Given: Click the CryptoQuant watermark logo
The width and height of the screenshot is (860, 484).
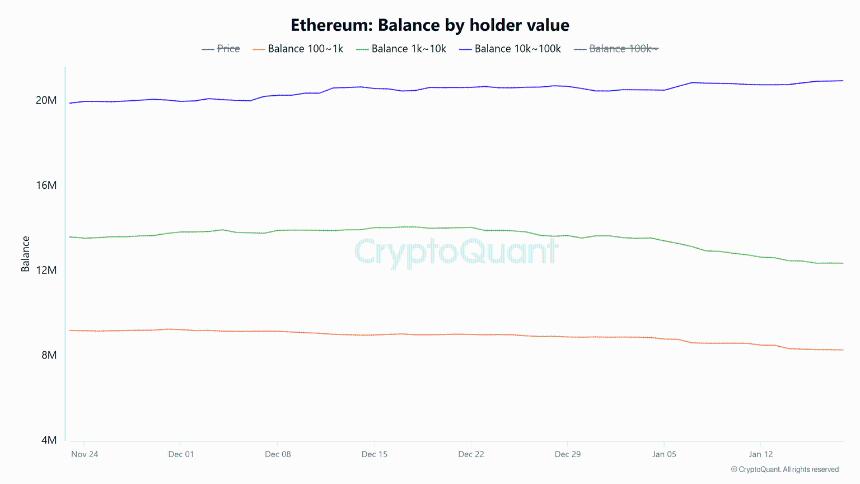Looking at the screenshot, I should 456,250.
